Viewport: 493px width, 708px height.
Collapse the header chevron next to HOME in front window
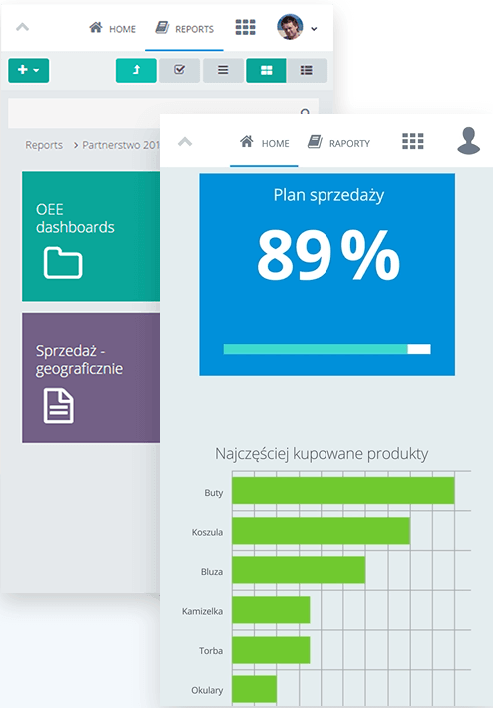point(185,142)
